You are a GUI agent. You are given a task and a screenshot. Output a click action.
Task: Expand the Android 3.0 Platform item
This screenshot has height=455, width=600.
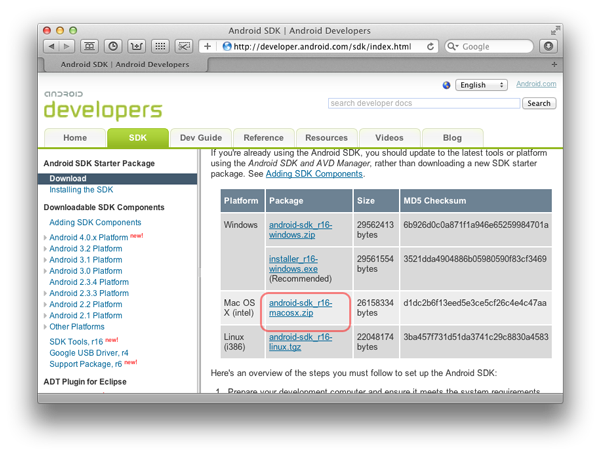pyautogui.click(x=45, y=271)
